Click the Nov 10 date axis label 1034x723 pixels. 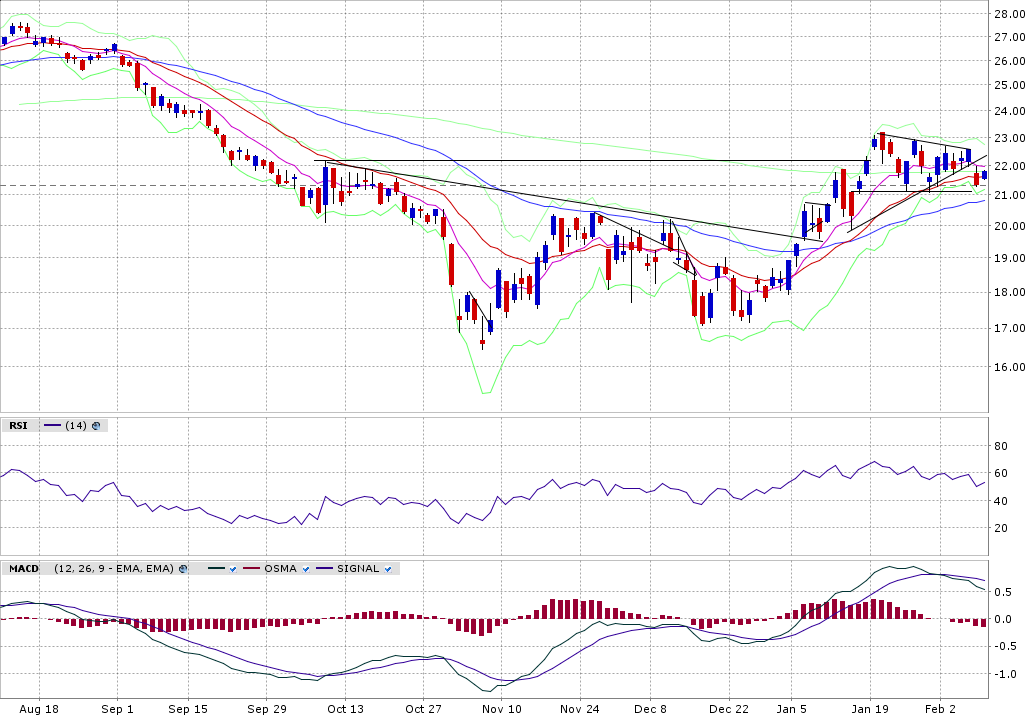(501, 709)
